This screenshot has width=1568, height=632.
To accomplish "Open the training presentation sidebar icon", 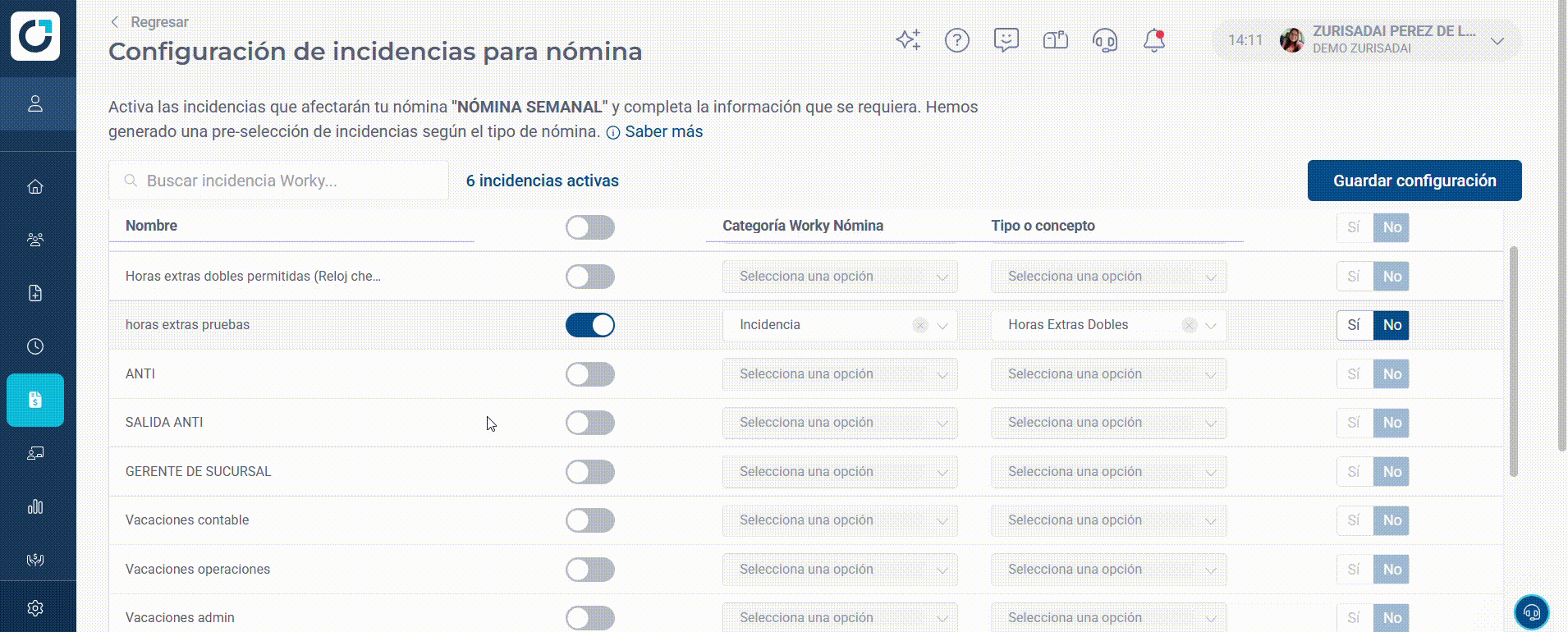I will [35, 453].
